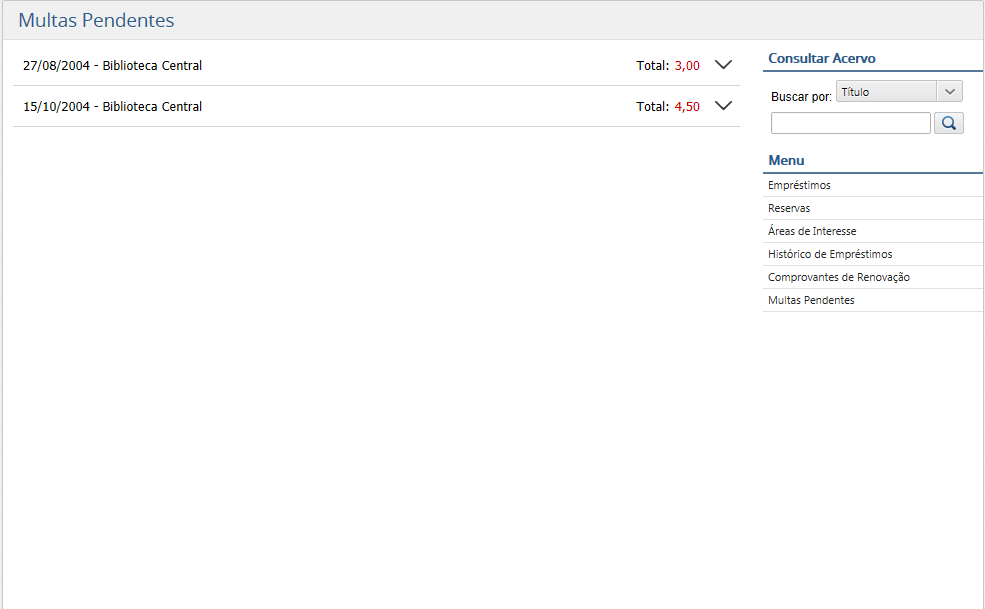
Task: Click the Buscar por label
Action: click(801, 97)
